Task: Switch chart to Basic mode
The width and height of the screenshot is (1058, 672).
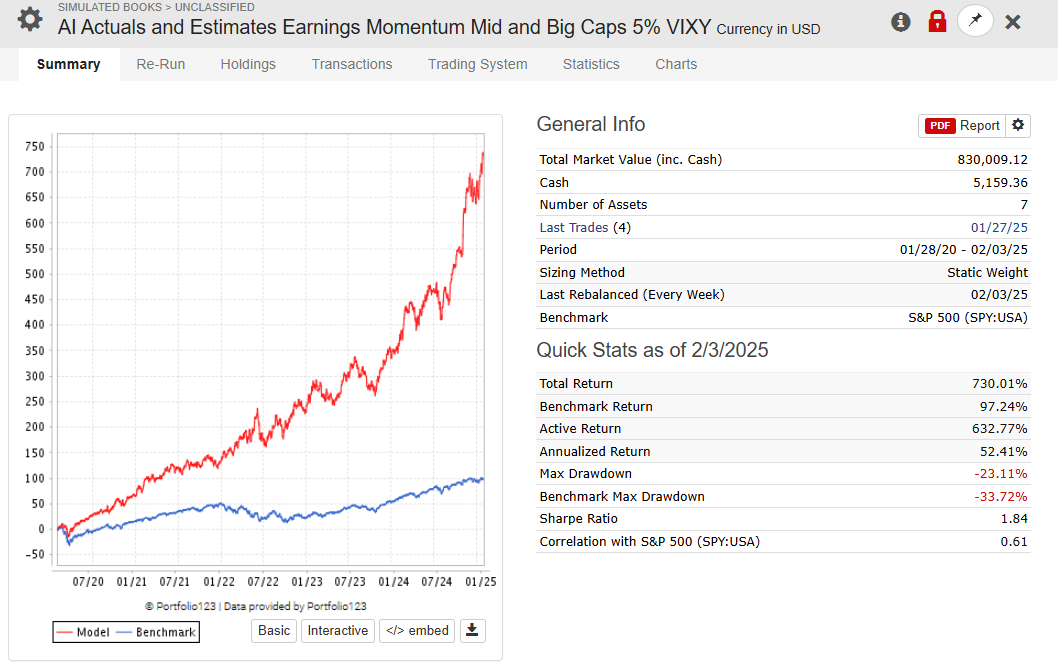Action: (x=273, y=630)
